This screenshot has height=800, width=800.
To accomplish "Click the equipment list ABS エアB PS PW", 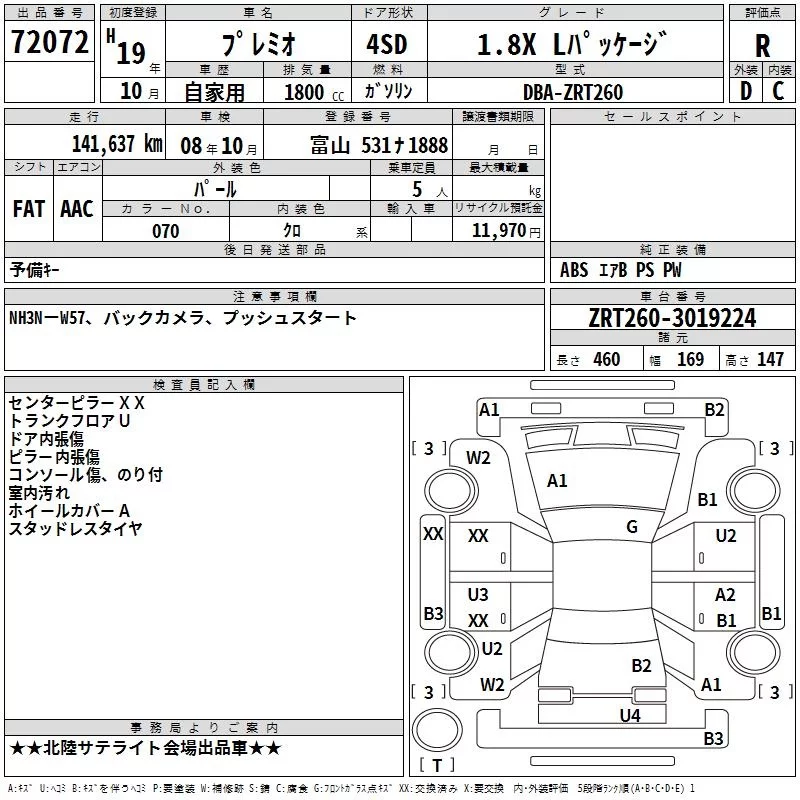I will (620, 270).
